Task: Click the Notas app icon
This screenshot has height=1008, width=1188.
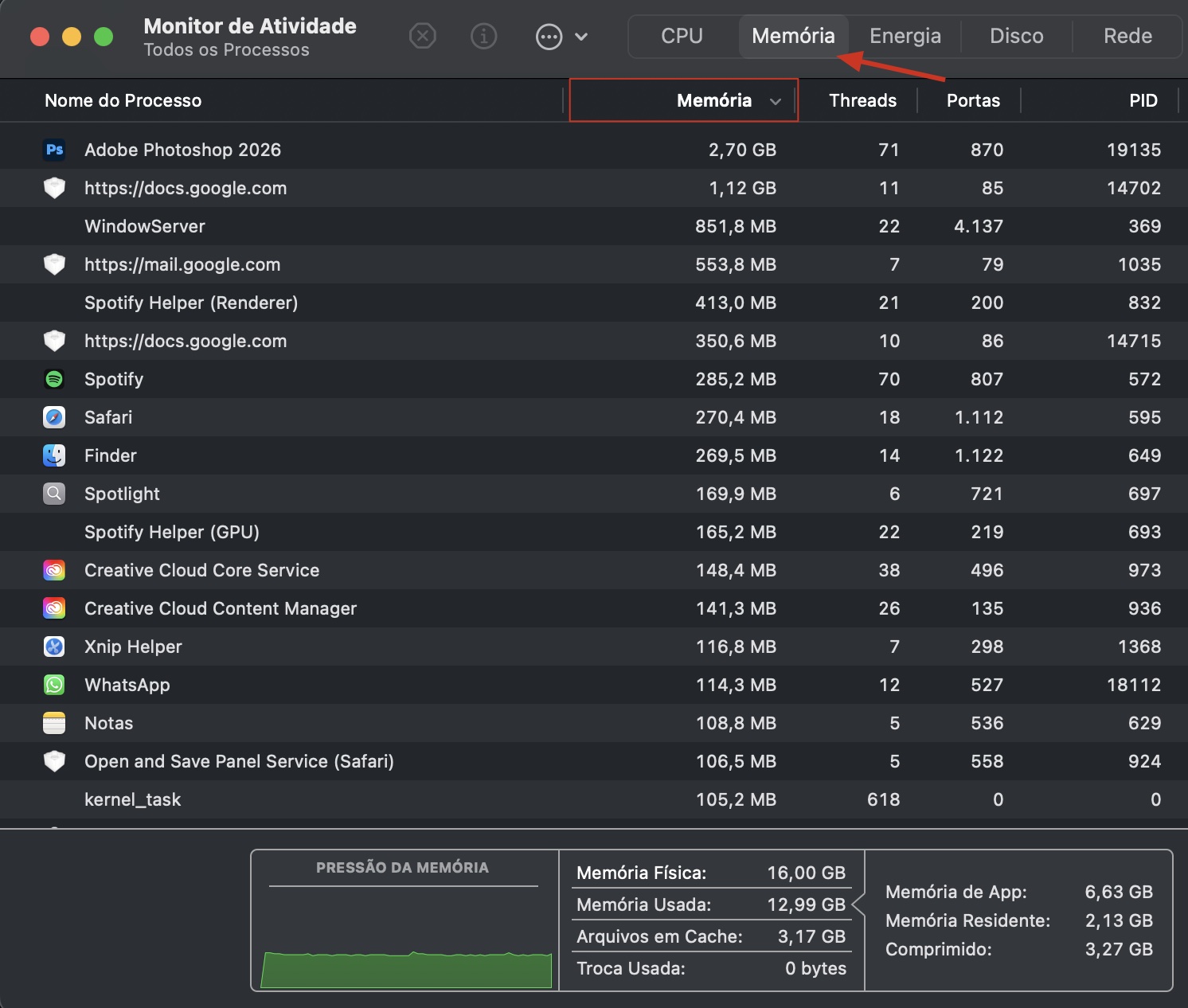Action: click(54, 723)
